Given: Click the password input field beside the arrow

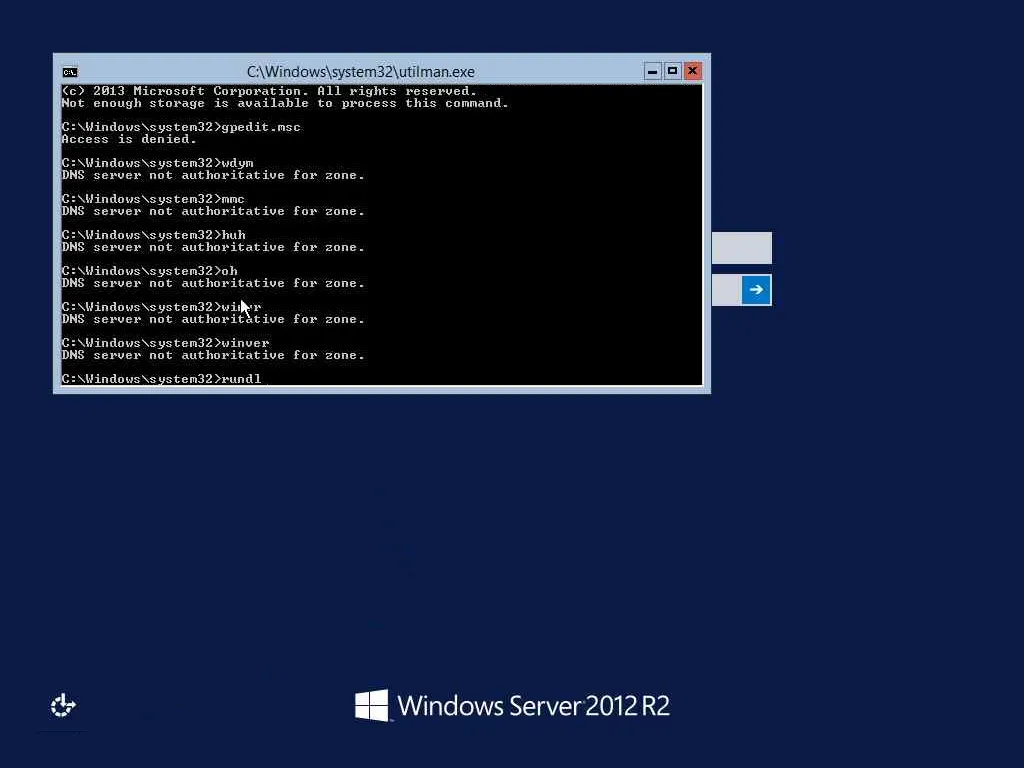Looking at the screenshot, I should click(727, 290).
